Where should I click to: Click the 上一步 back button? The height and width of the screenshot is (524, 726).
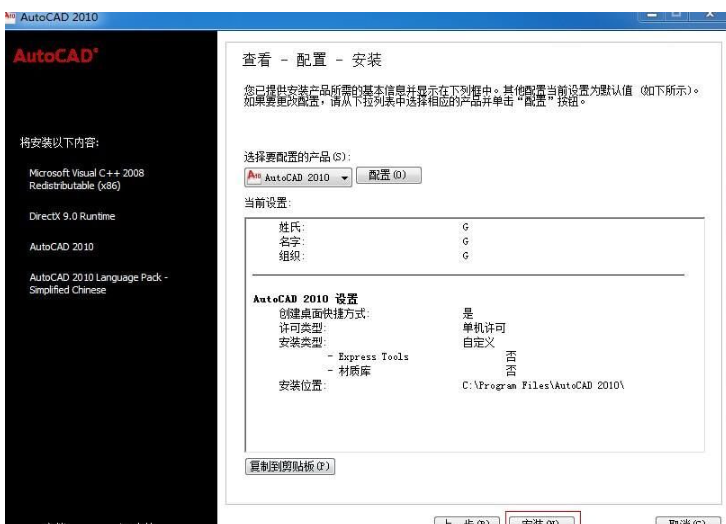[x=467, y=520]
